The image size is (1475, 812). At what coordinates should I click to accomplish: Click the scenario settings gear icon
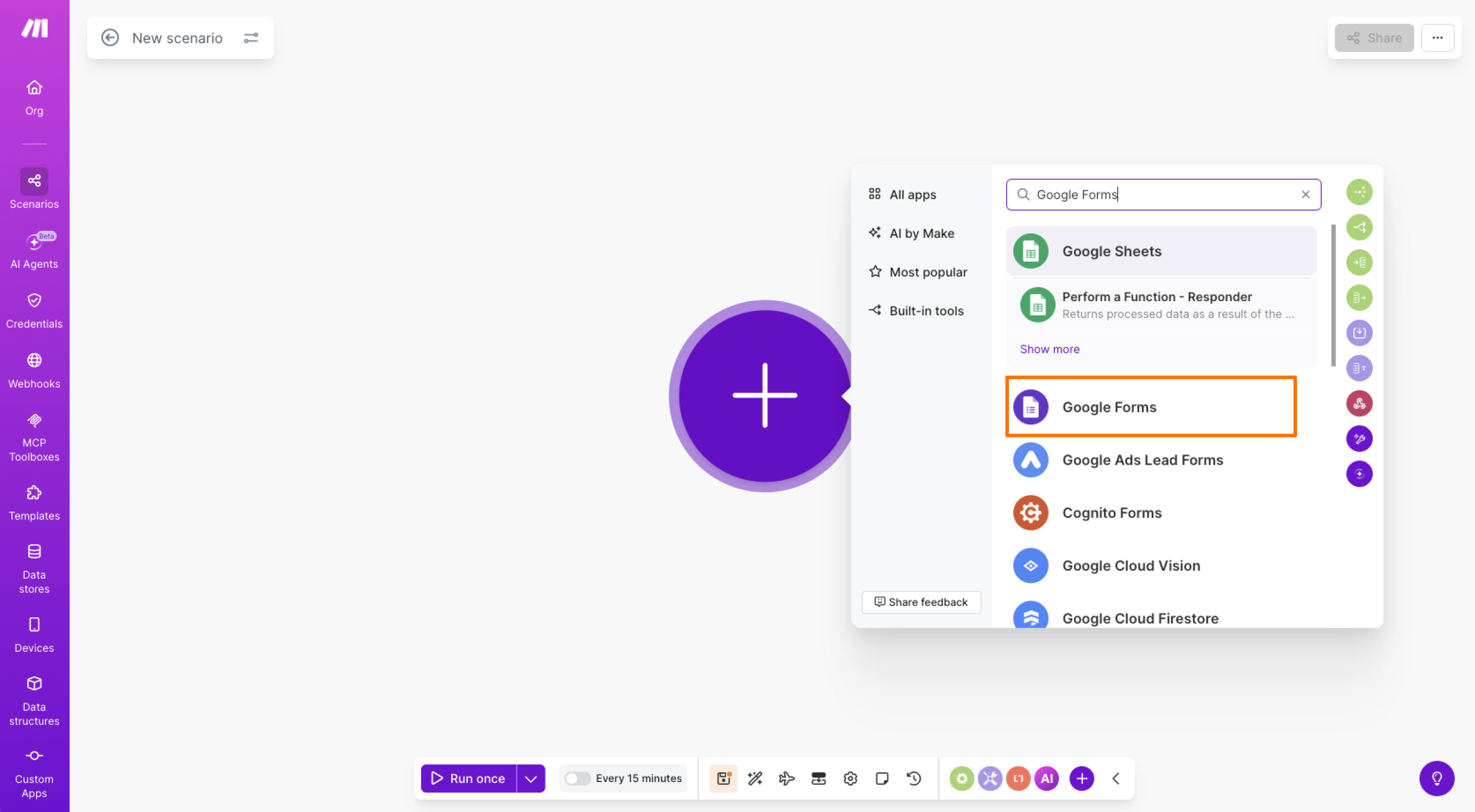(850, 779)
